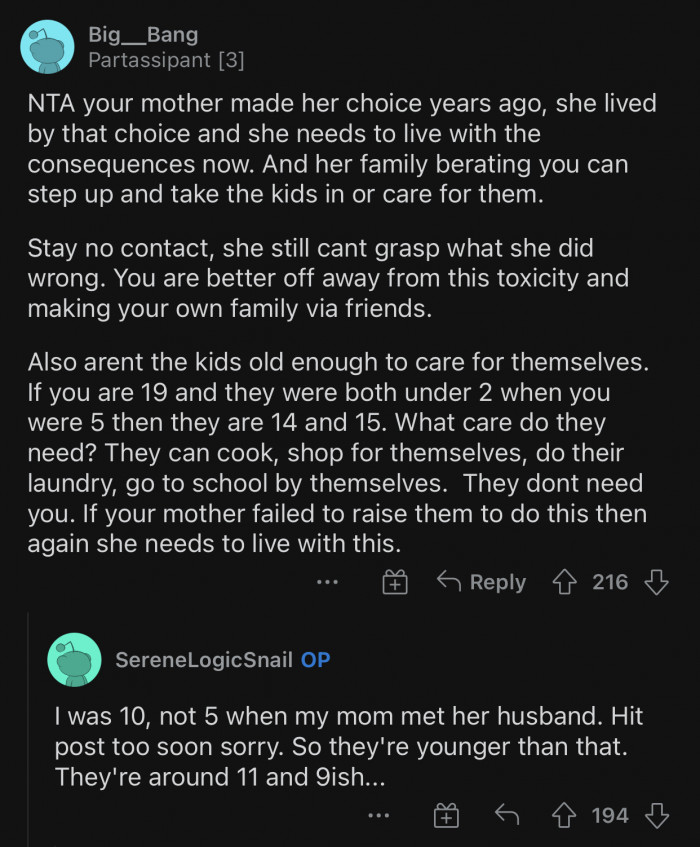Open Big__Bang's avatar picture
This screenshot has width=700, height=847.
[x=47, y=47]
